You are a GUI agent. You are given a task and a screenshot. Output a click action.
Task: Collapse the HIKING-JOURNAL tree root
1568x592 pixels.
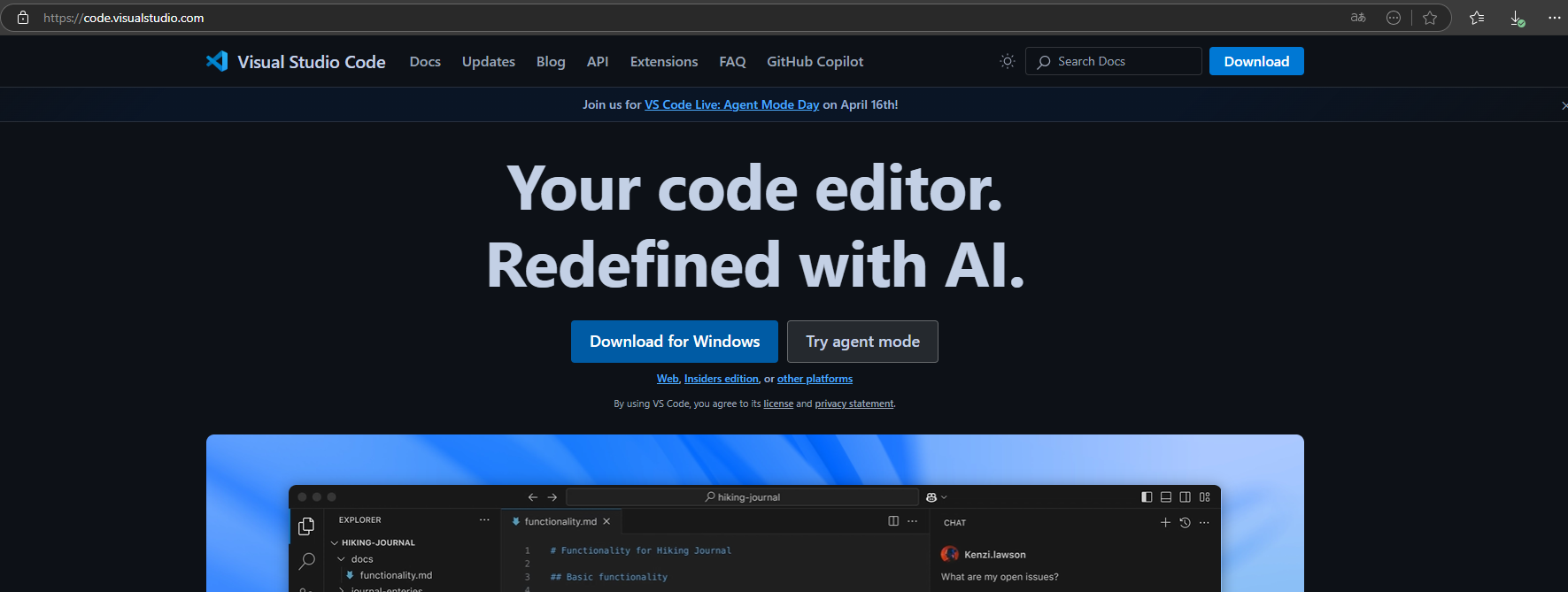335,543
